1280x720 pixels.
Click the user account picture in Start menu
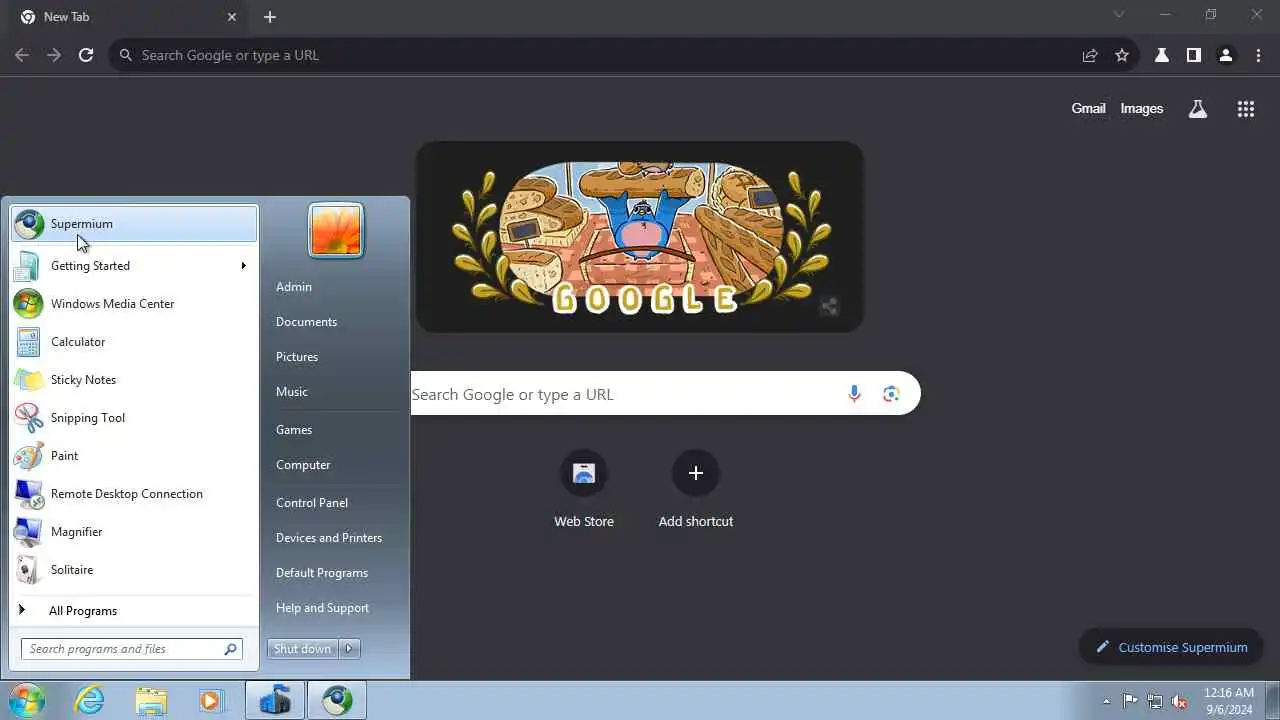click(x=336, y=230)
